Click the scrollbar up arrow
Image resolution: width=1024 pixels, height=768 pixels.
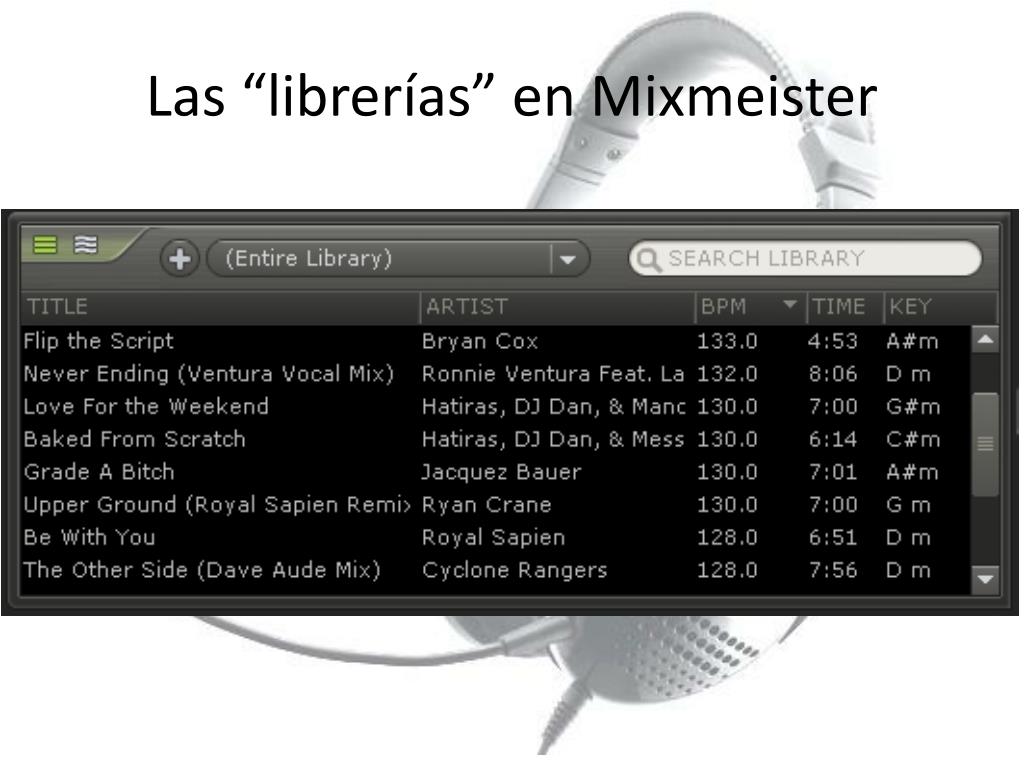(985, 339)
